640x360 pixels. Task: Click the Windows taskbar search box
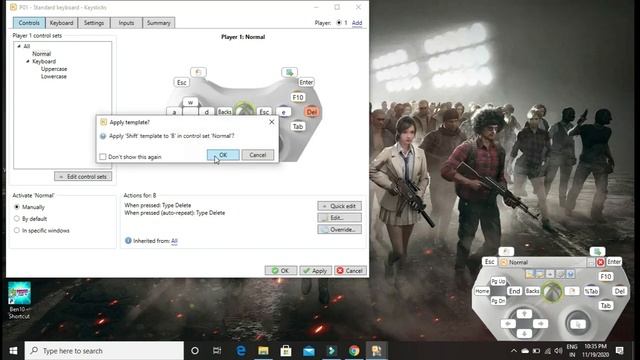[x=104, y=351]
